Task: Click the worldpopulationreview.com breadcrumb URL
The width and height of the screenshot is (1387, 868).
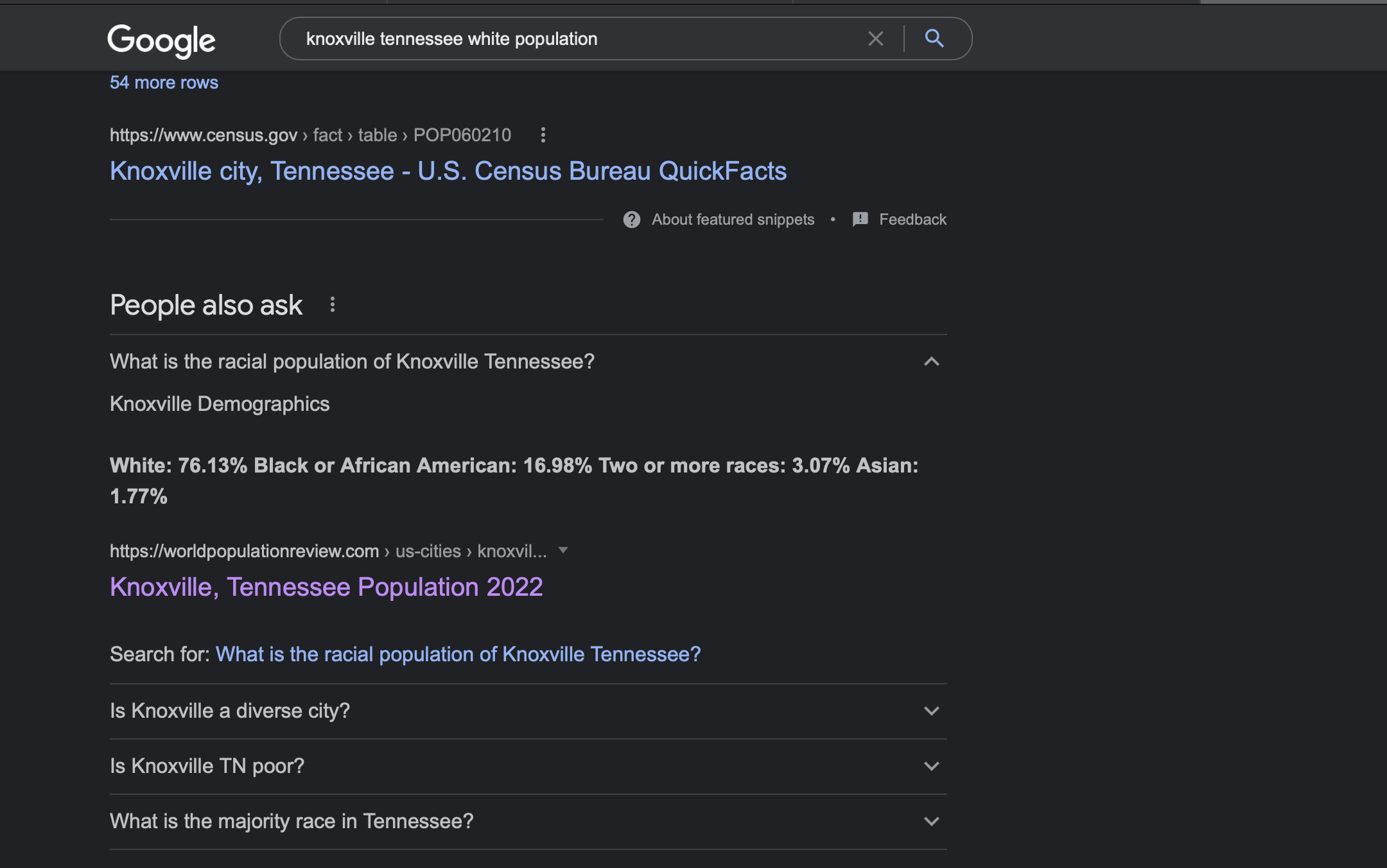Action: pyautogui.click(x=328, y=551)
